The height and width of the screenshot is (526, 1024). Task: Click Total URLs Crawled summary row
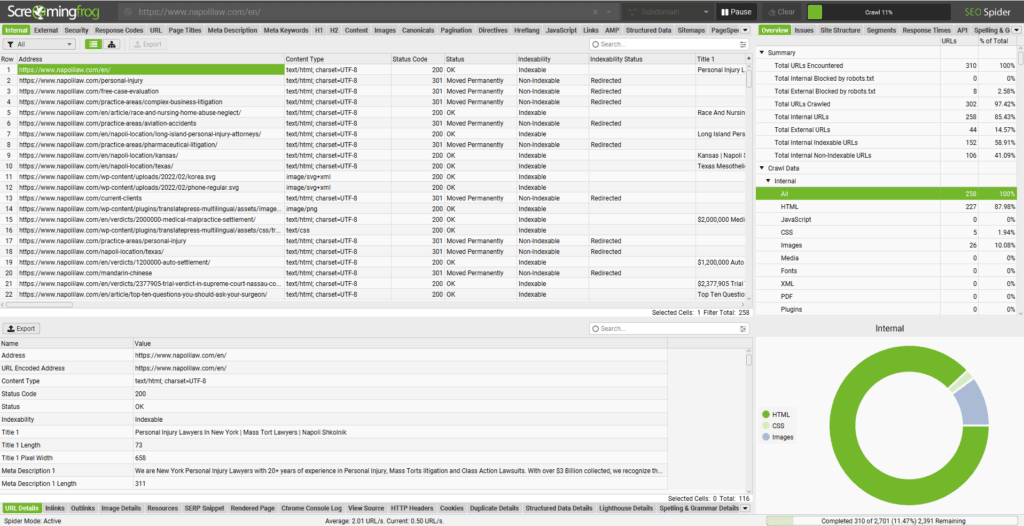click(886, 104)
